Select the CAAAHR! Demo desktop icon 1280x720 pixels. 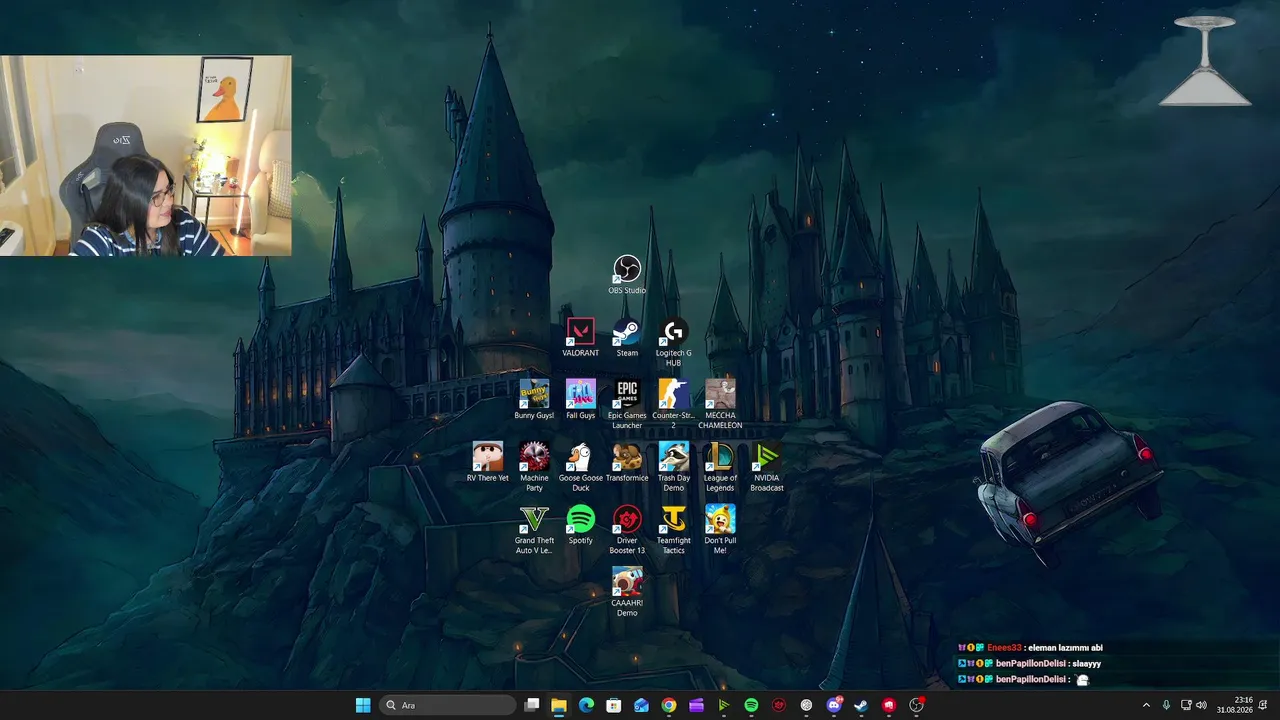click(x=627, y=592)
